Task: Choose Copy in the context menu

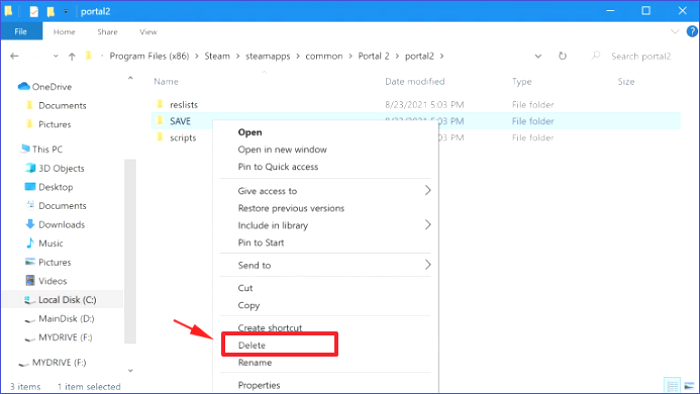Action: tap(249, 306)
